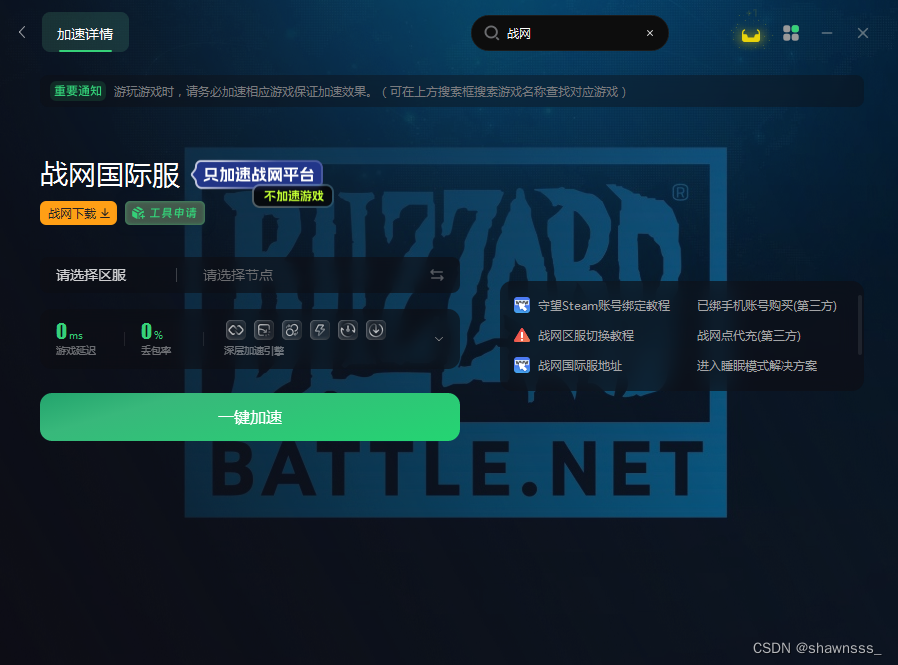Screen dimensions: 898x665
Task: Click the red warning triangle icon
Action: point(522,335)
